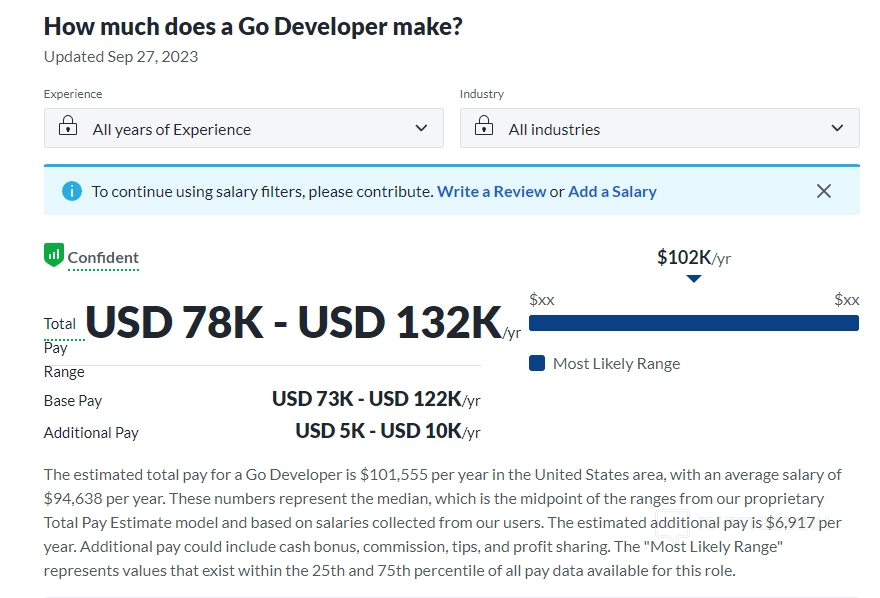Select the Additional Pay row label
880x598 pixels.
[91, 433]
